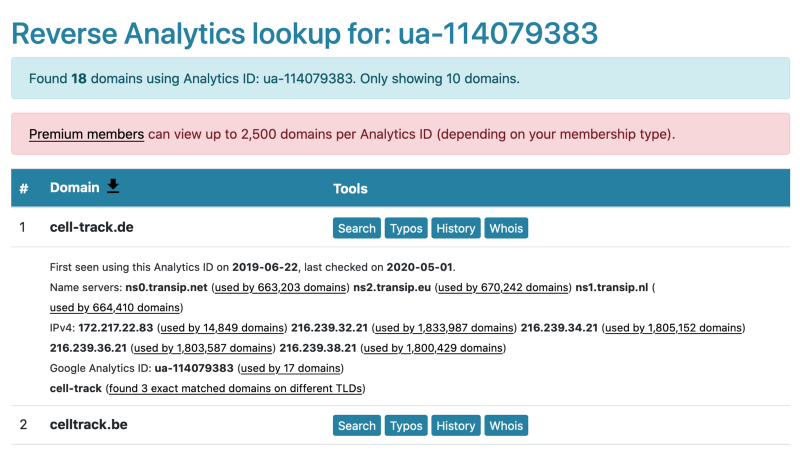800x452 pixels.
Task: Open 'used by 1,833,987 domains' link
Action: click(x=444, y=328)
